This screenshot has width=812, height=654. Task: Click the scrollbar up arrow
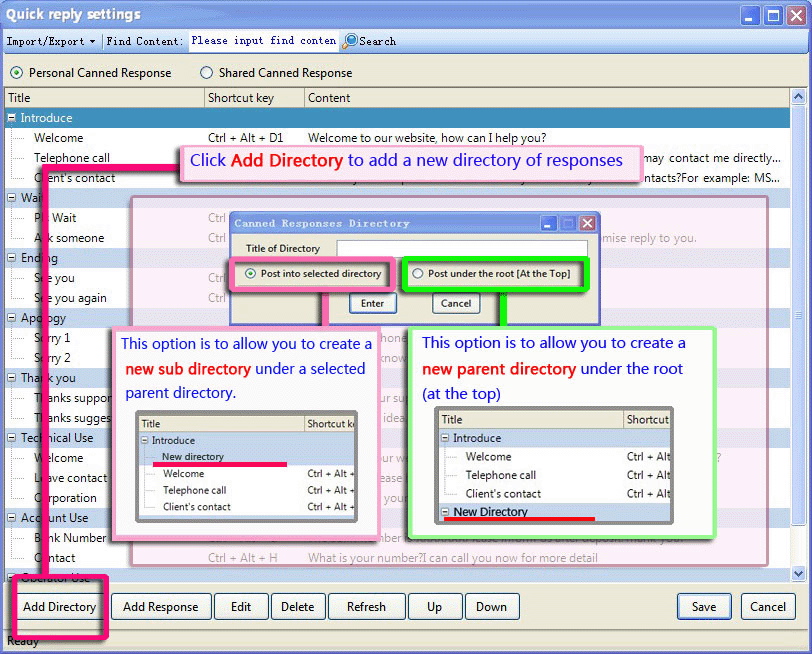tap(799, 97)
